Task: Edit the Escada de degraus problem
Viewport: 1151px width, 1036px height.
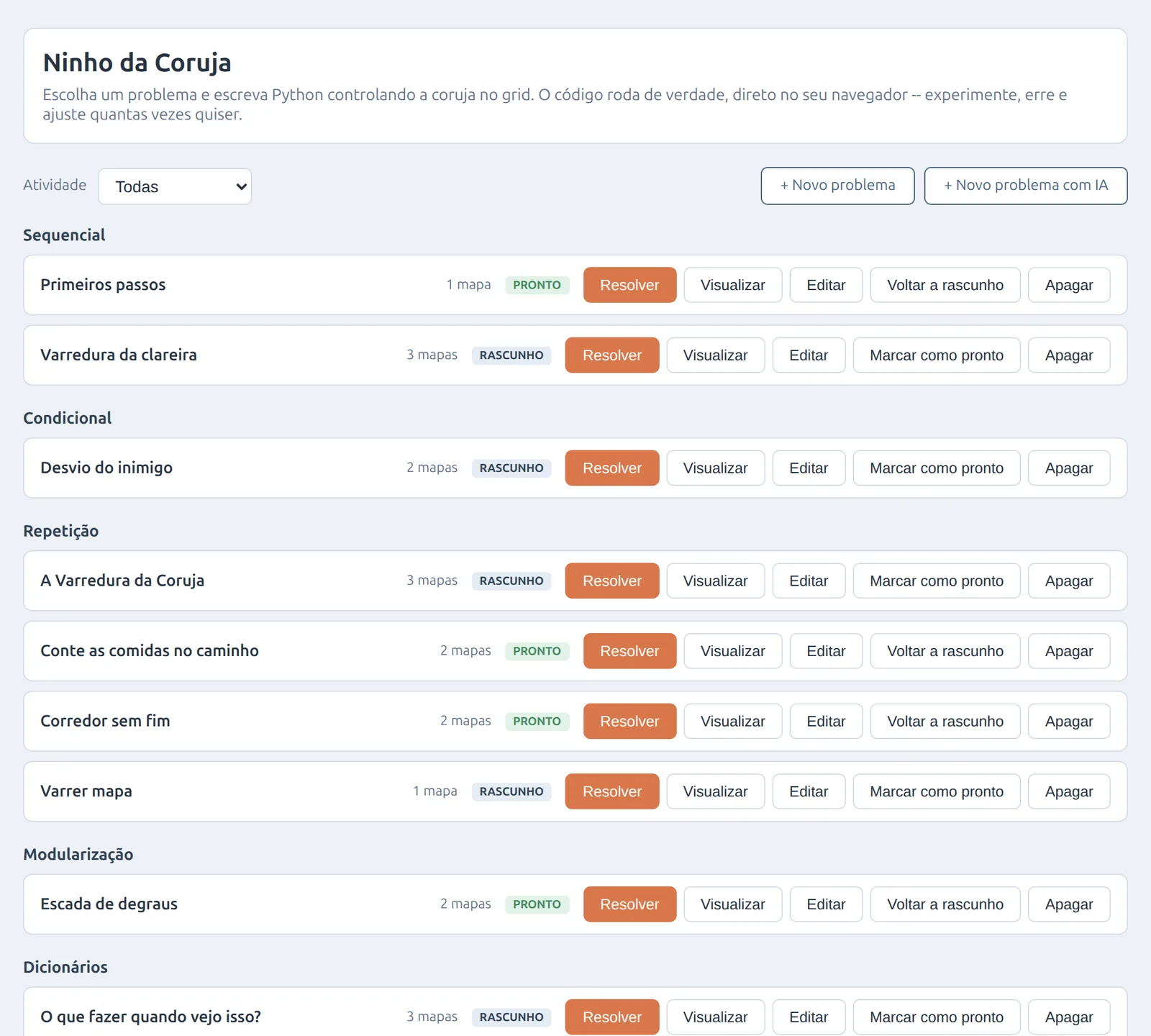Action: tap(826, 904)
